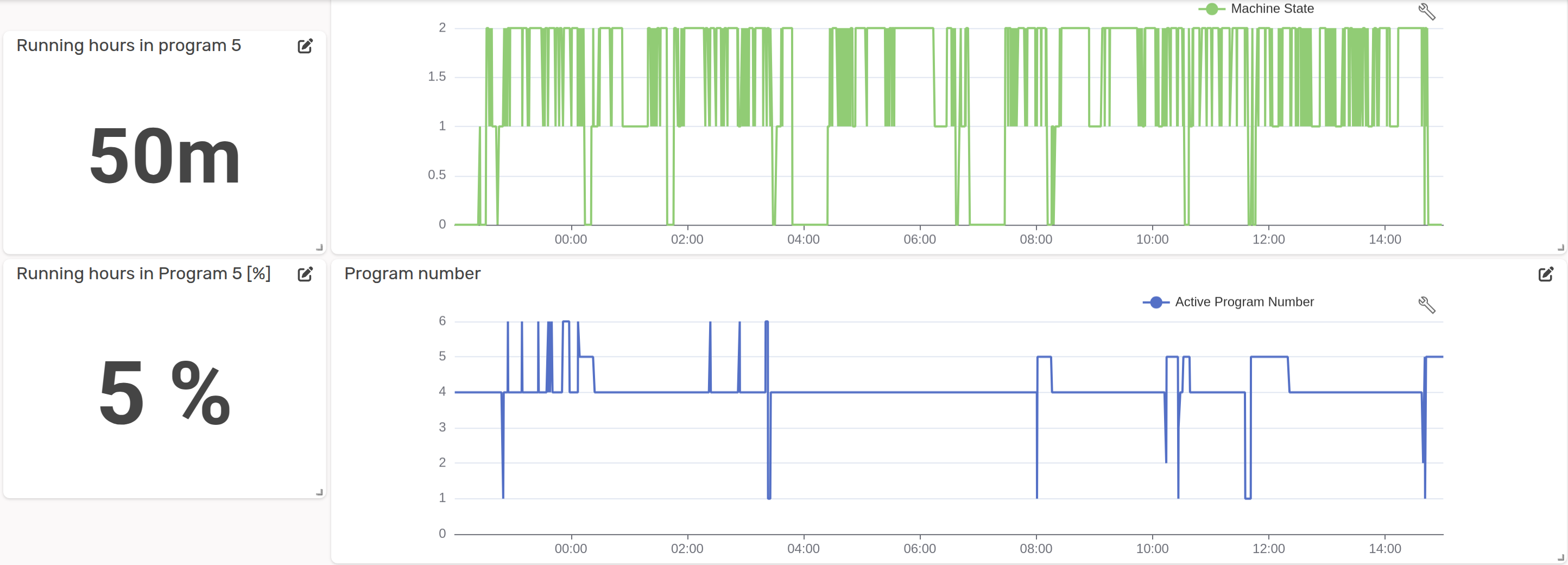The height and width of the screenshot is (565, 1568).
Task: Click 08:00 label on Program number axis
Action: click(1035, 549)
